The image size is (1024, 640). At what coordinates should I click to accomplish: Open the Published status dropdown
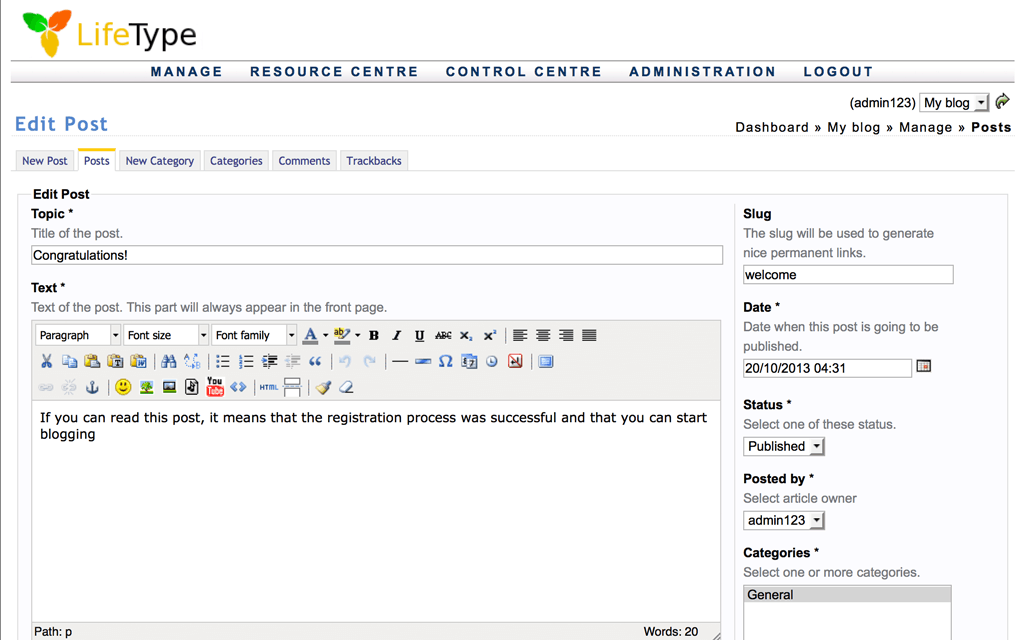[784, 447]
